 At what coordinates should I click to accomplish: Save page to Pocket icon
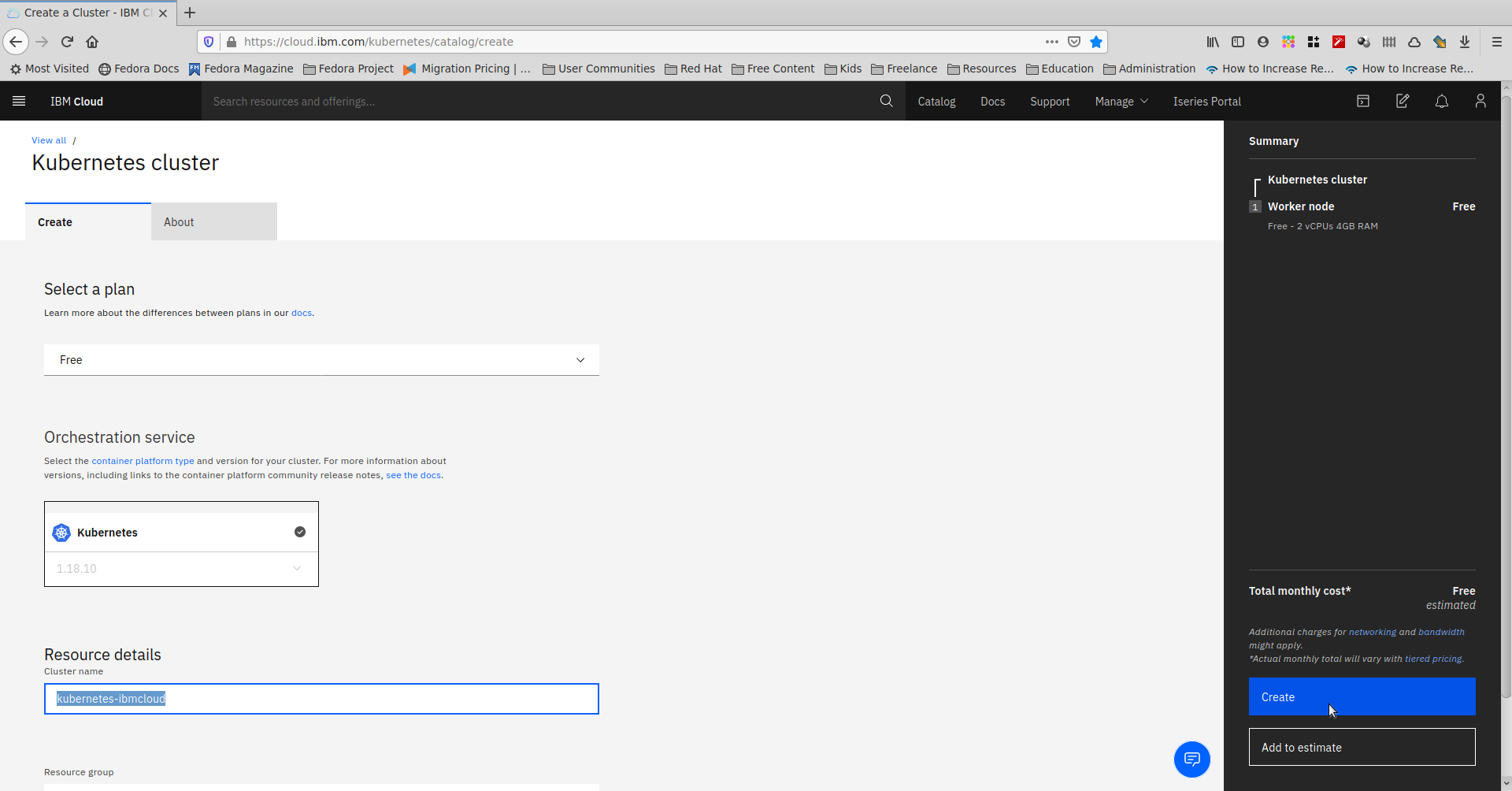click(1074, 42)
